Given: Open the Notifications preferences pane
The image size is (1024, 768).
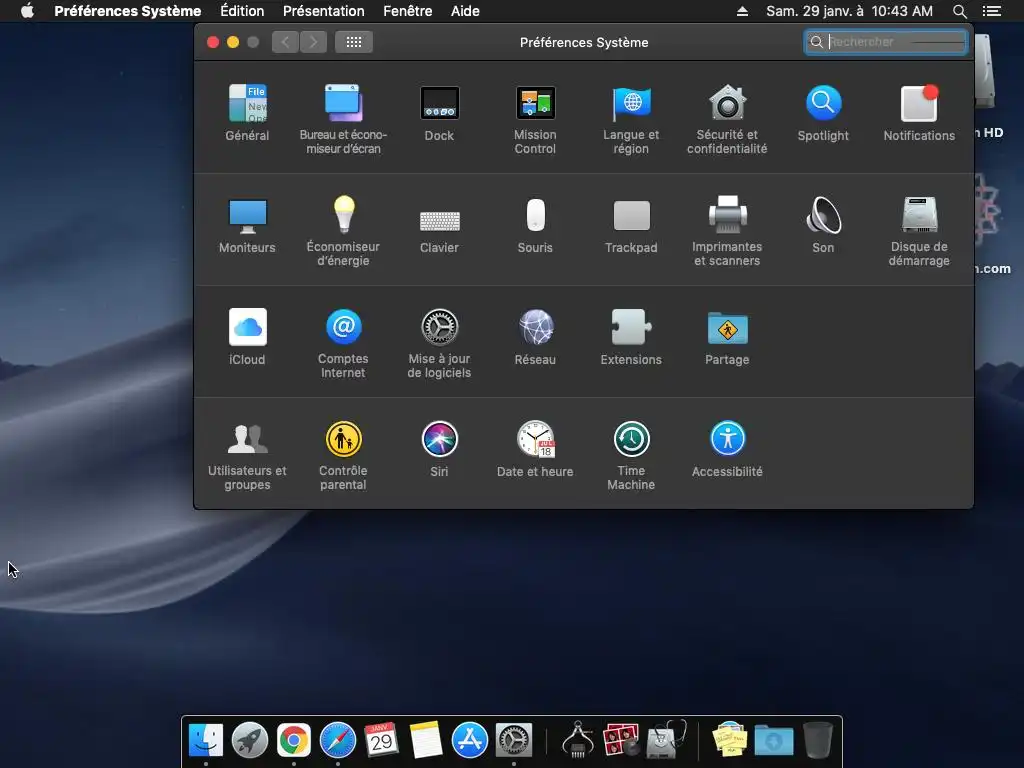Looking at the screenshot, I should pyautogui.click(x=919, y=113).
